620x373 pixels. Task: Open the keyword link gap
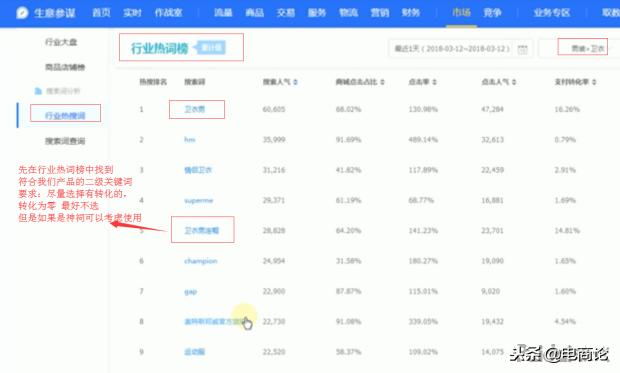(190, 292)
